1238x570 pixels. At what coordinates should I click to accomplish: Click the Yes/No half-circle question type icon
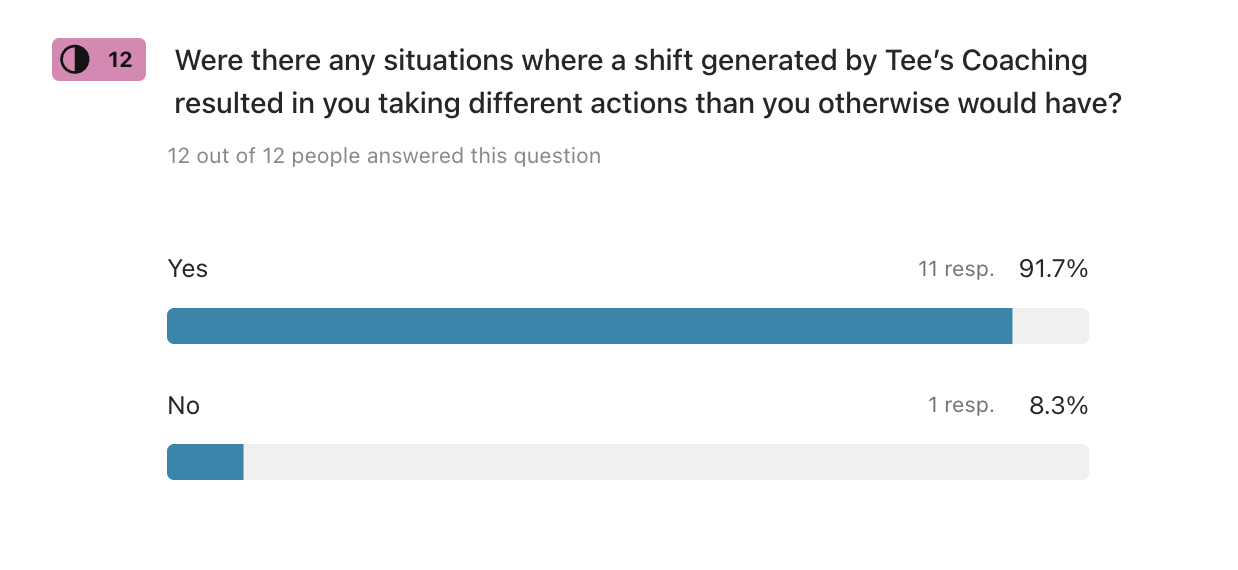[75, 60]
